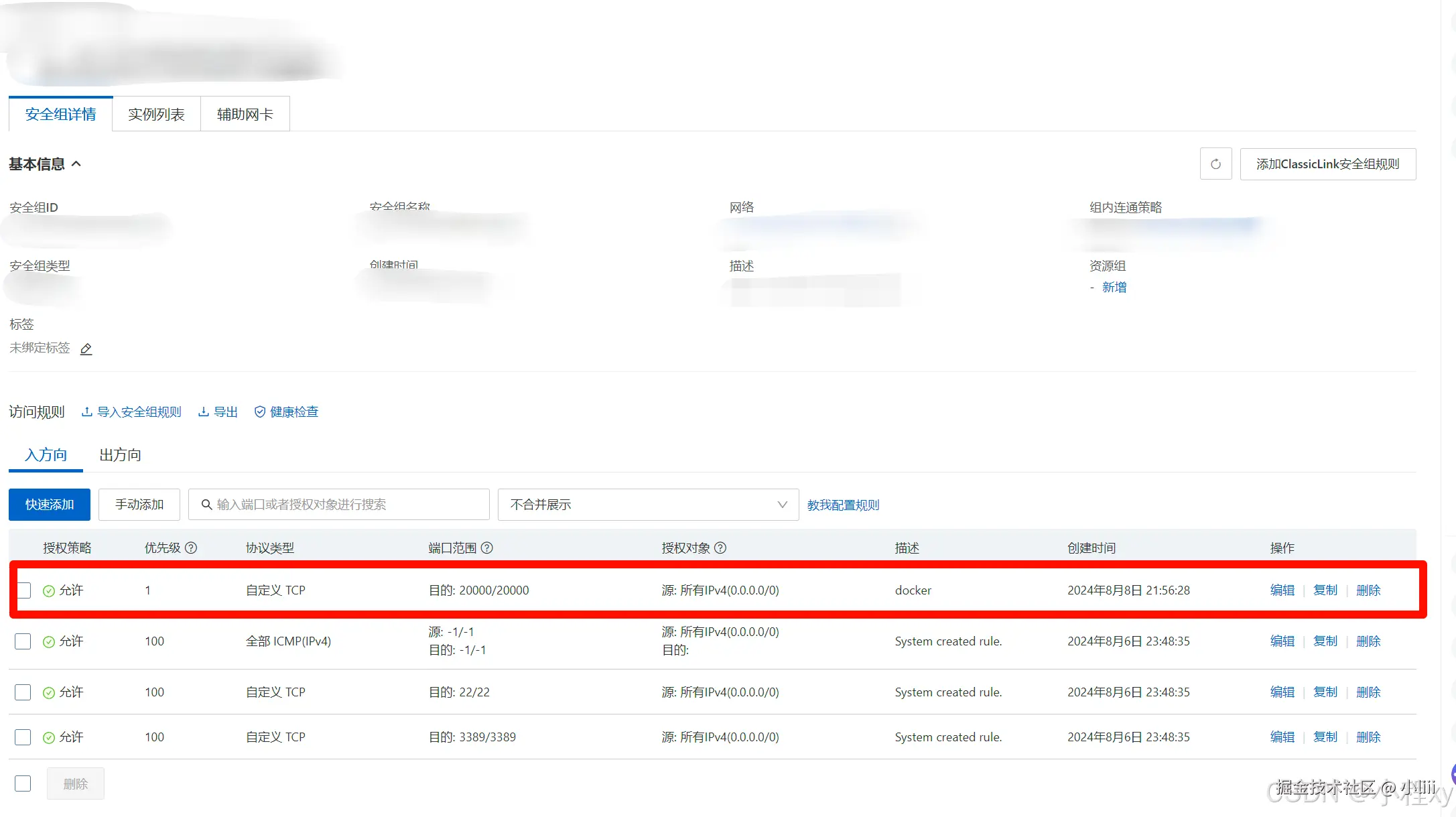This screenshot has width=1456, height=817.
Task: Switch to the 出方向 tab
Action: point(120,455)
